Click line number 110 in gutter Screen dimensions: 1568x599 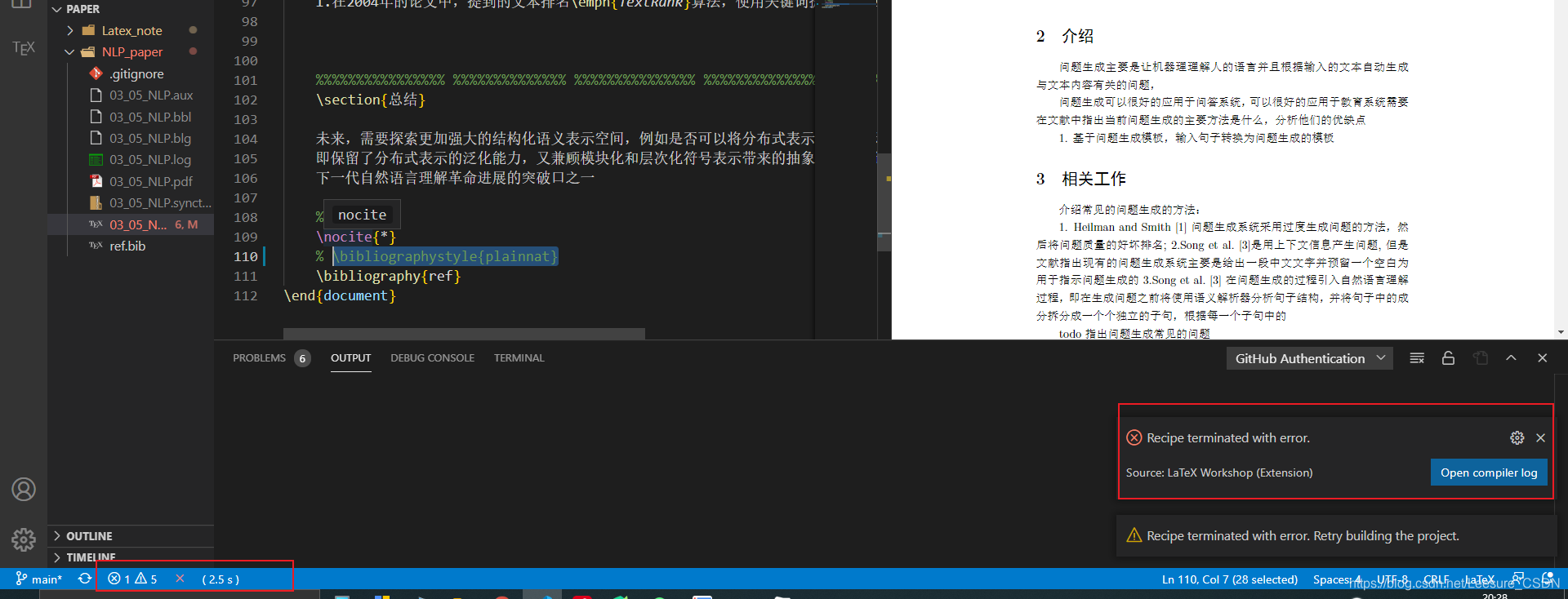click(246, 256)
